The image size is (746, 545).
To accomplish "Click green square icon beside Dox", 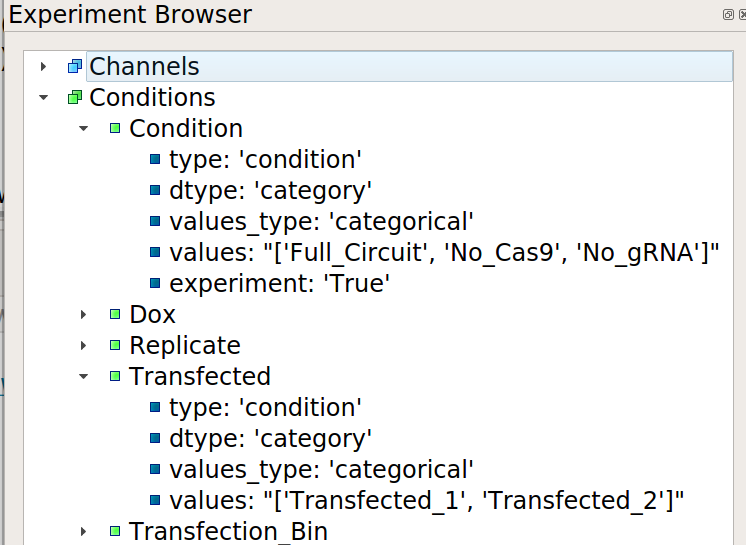I will [x=115, y=314].
